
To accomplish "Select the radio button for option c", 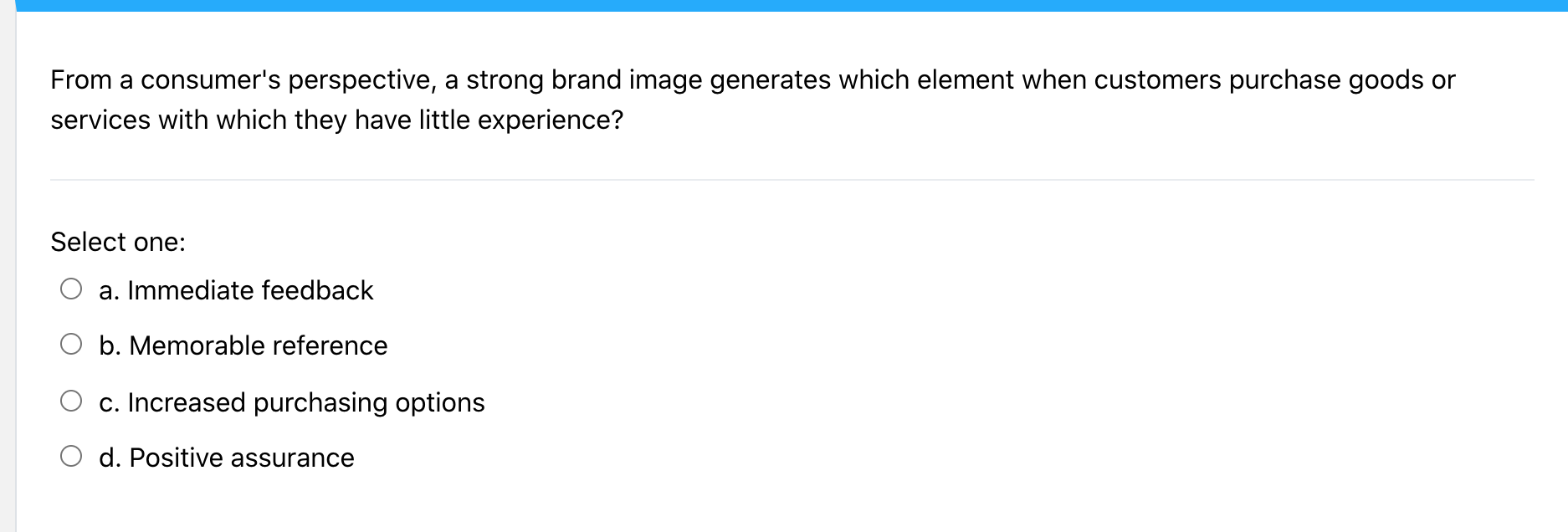I will pos(72,402).
